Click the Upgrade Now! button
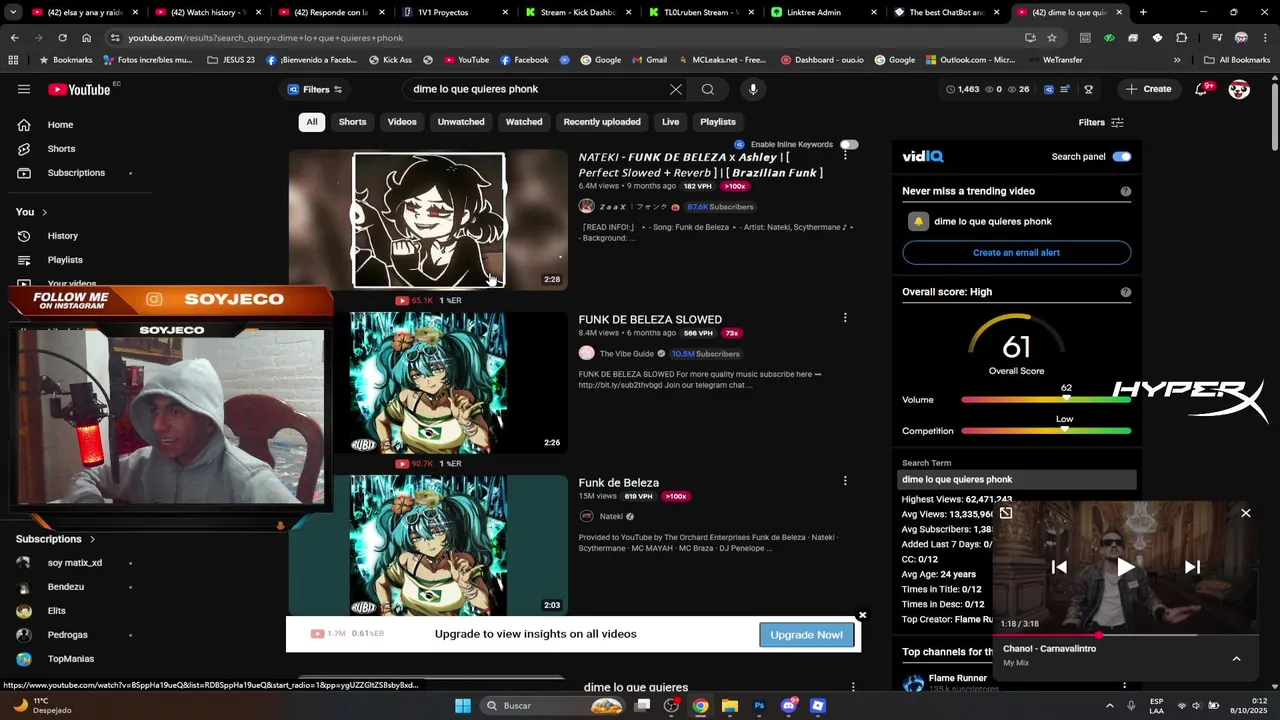The height and width of the screenshot is (720, 1280). point(806,634)
